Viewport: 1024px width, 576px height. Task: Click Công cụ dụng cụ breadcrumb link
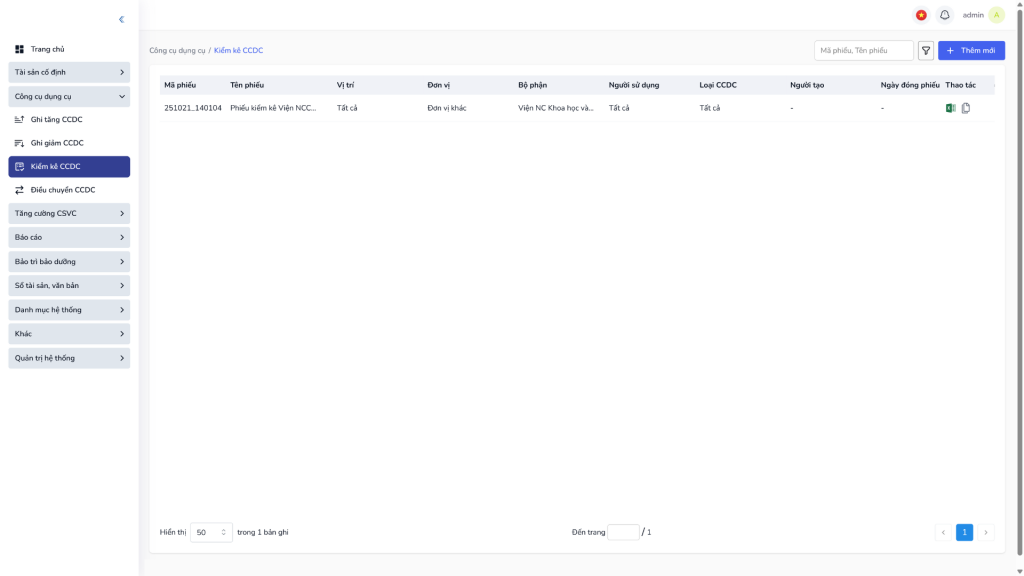pos(177,50)
